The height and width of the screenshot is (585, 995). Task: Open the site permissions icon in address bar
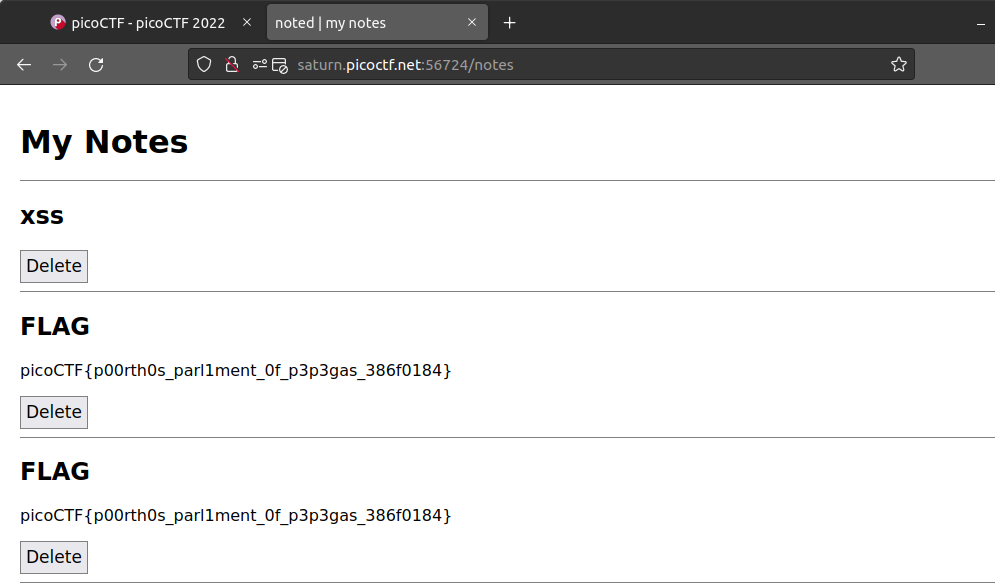point(260,65)
